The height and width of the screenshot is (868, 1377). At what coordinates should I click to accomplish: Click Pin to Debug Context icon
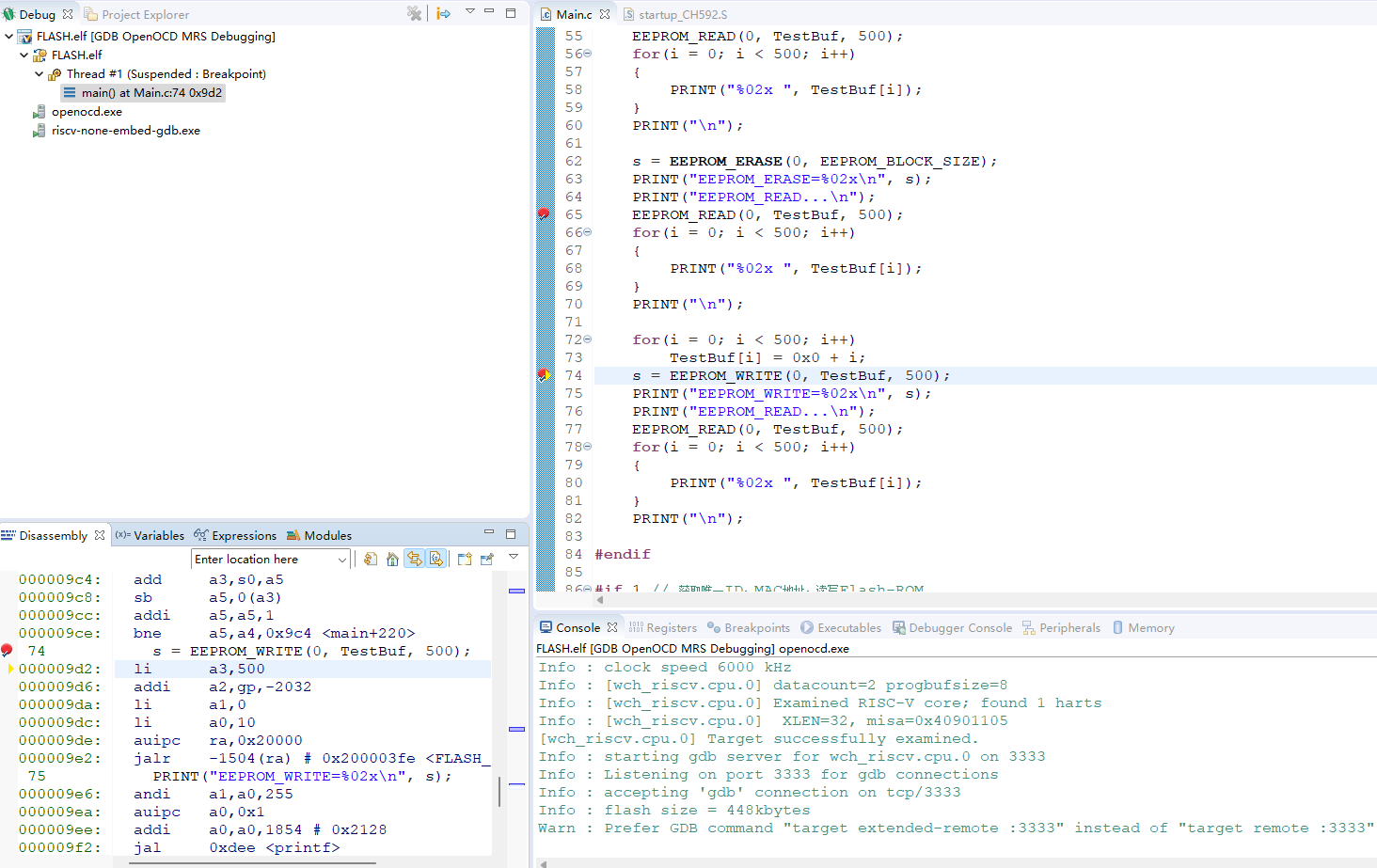click(487, 559)
